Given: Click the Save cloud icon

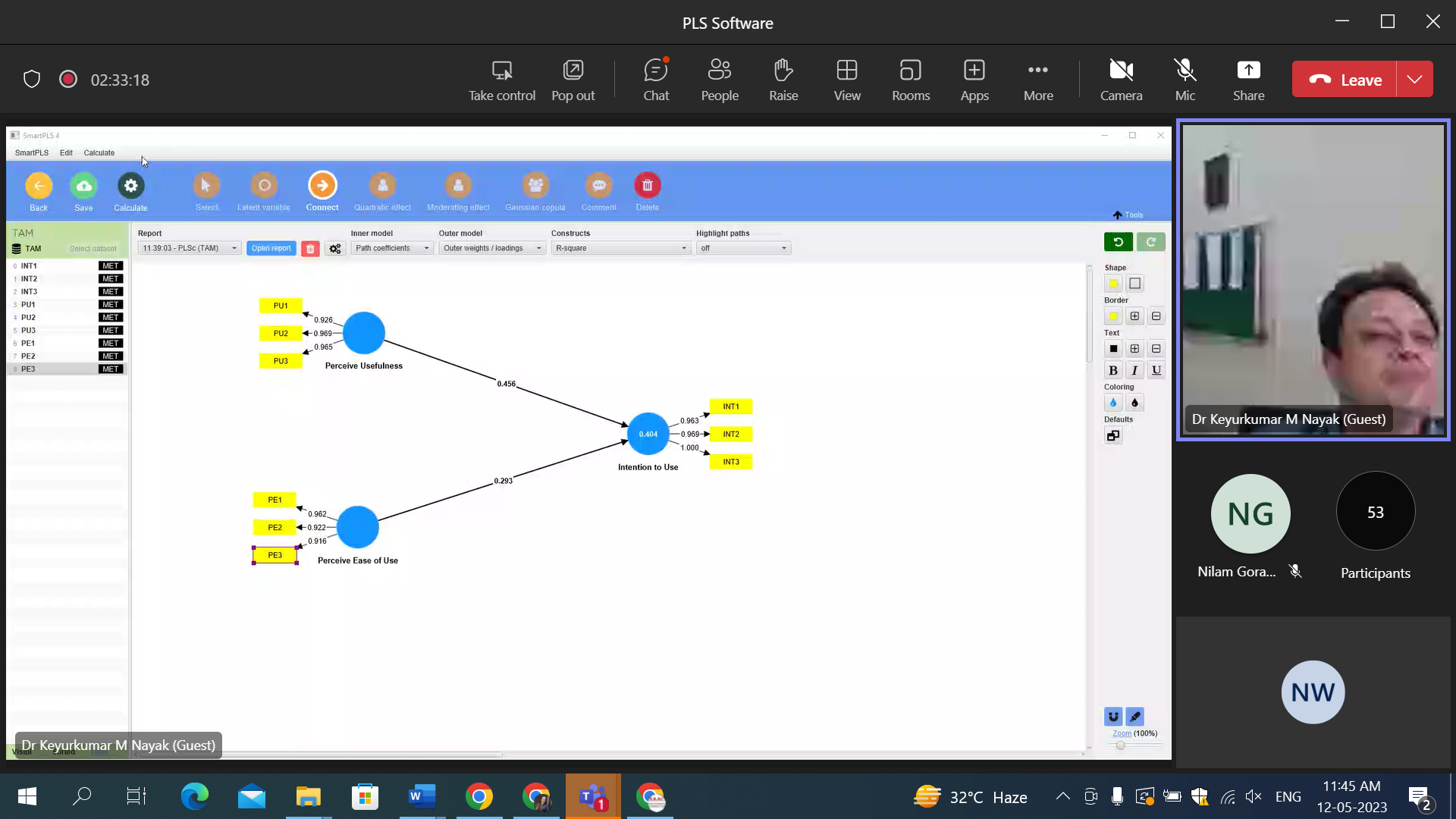Looking at the screenshot, I should [83, 186].
